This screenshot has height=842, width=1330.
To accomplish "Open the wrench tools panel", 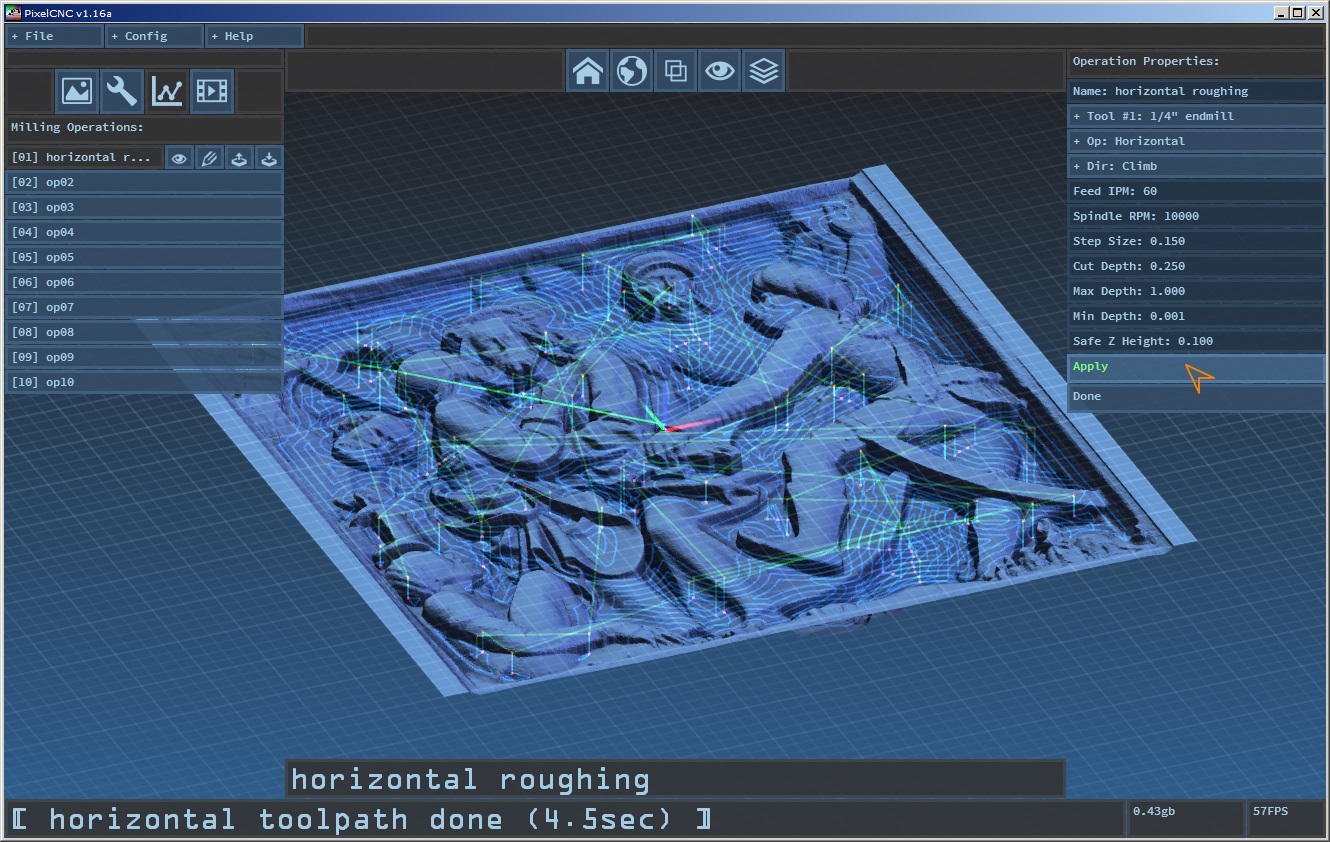I will 122,91.
